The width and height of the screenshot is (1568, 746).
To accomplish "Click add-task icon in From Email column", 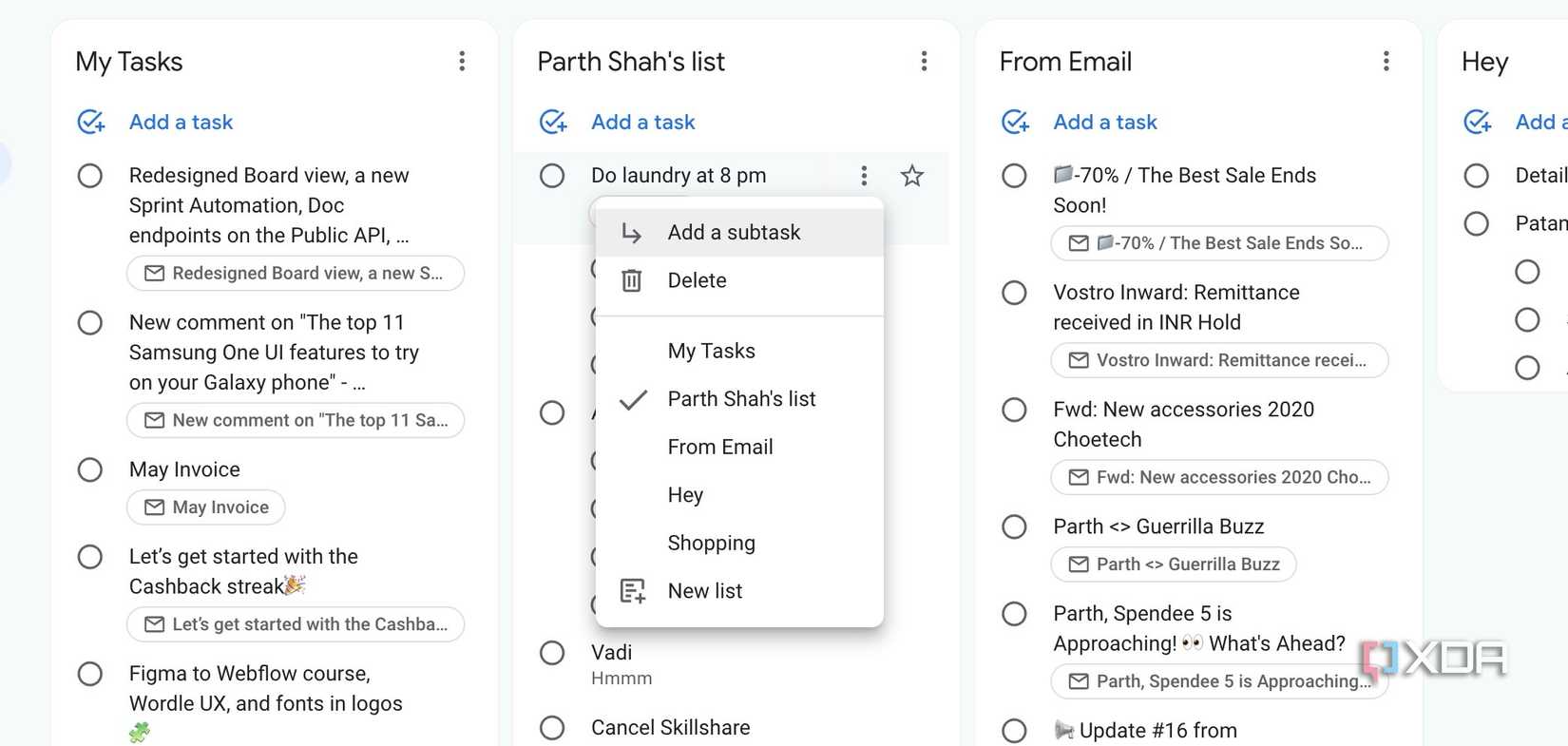I will pos(1015,122).
